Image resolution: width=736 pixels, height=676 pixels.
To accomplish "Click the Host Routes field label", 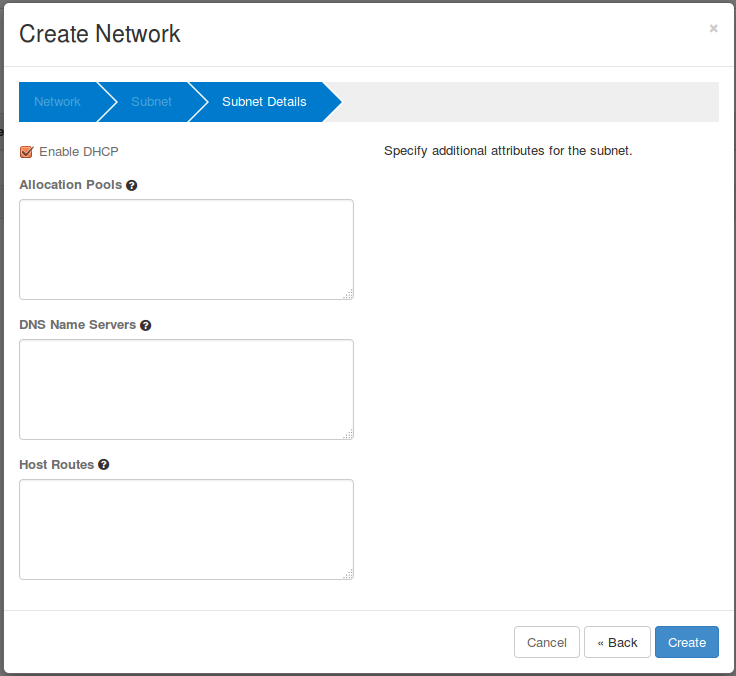I will [x=56, y=465].
